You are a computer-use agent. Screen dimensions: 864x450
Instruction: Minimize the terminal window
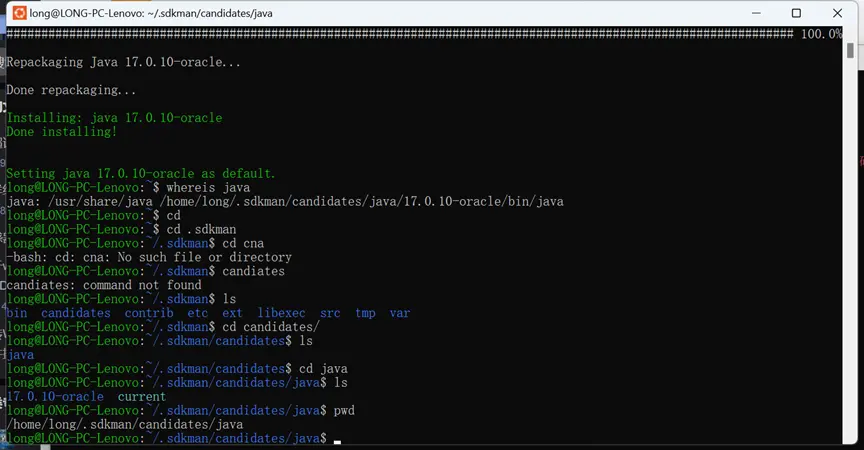click(756, 13)
